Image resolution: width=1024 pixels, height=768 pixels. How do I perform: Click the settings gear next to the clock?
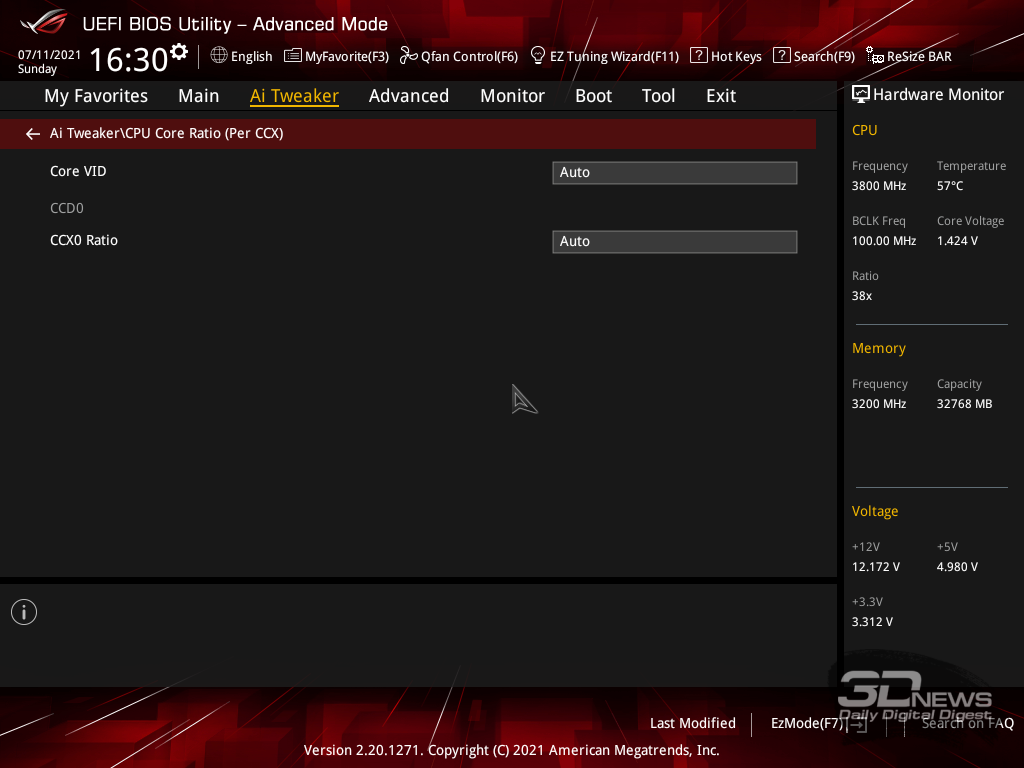coord(179,51)
